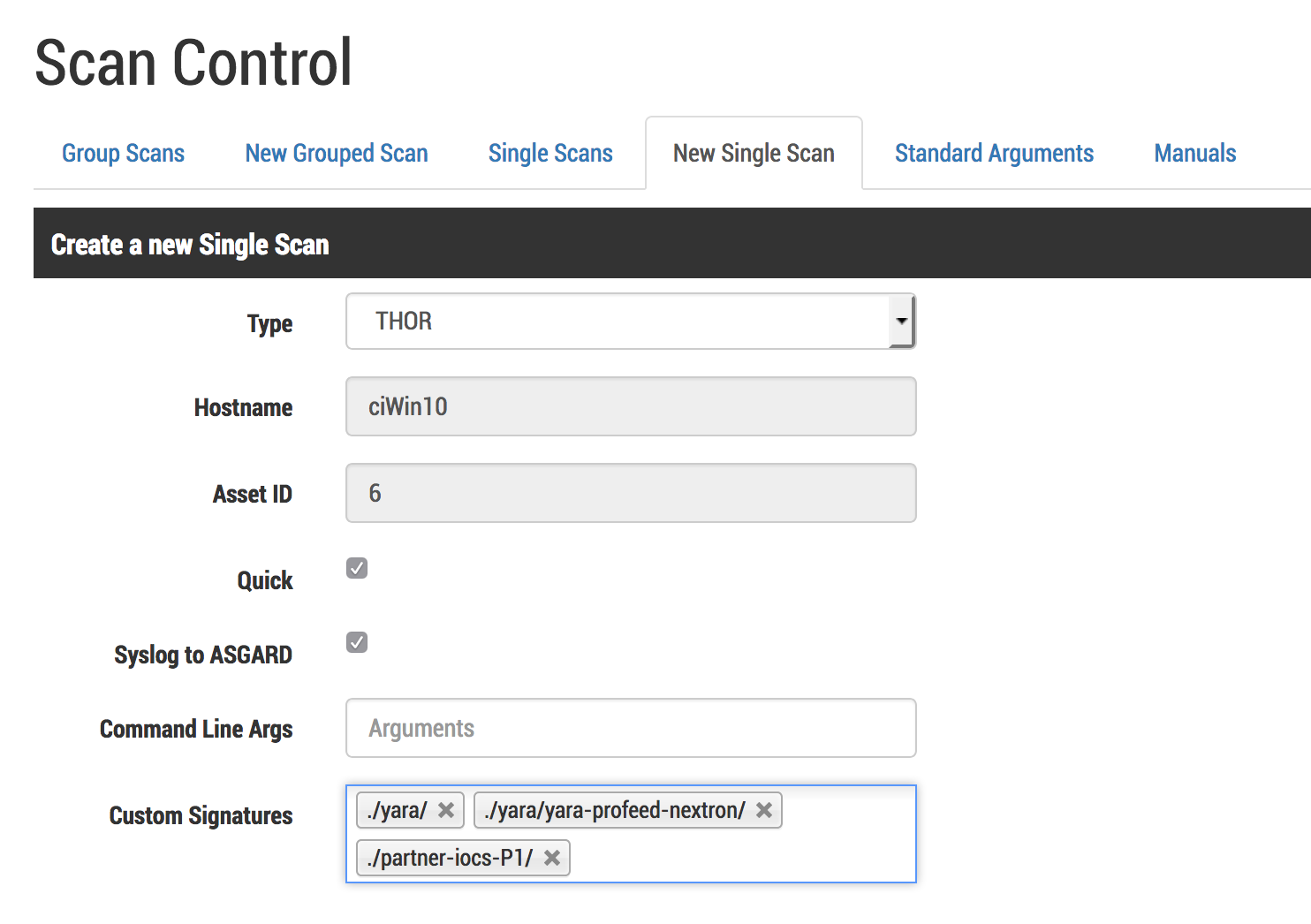Open the Type dropdown showing THOR

click(x=630, y=322)
